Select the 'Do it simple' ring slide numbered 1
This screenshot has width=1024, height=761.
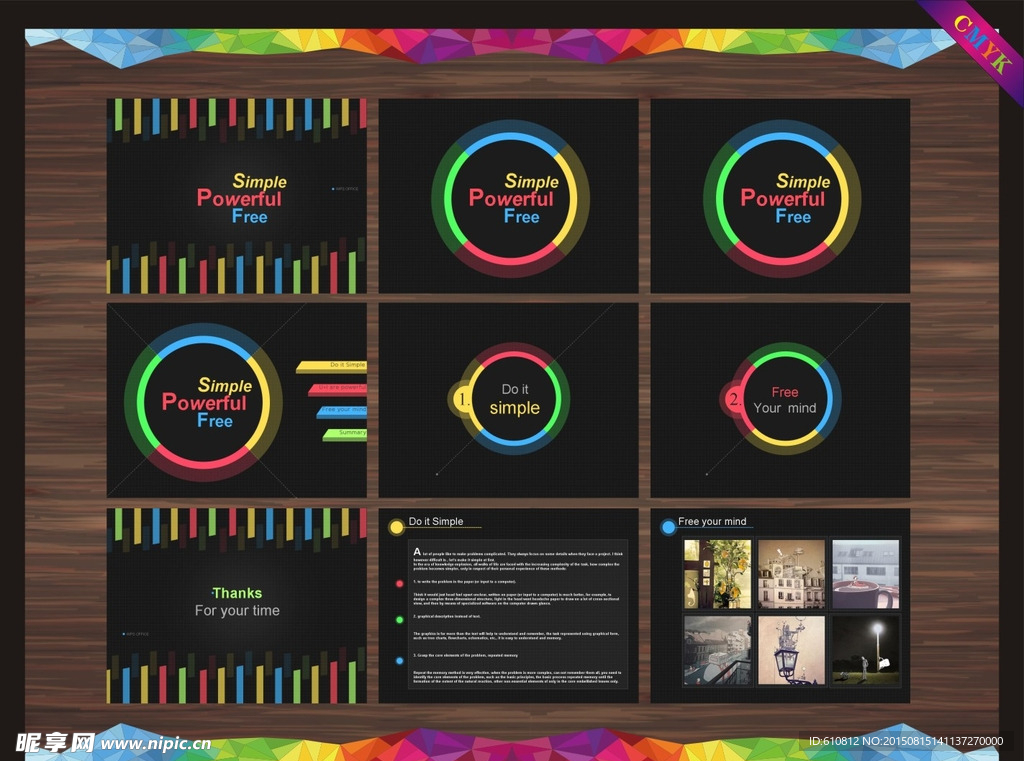tap(508, 400)
